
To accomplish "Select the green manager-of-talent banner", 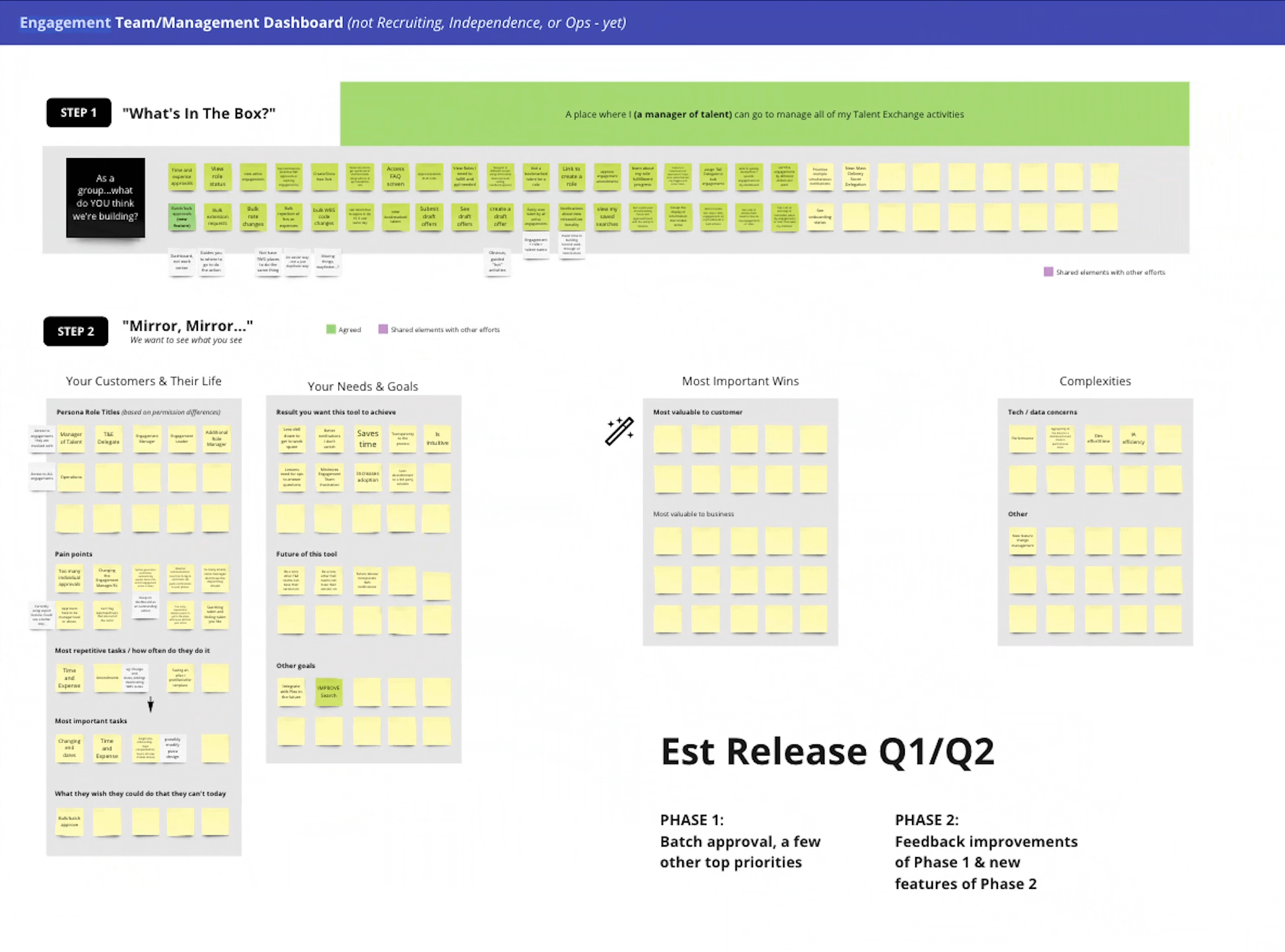I will (764, 114).
